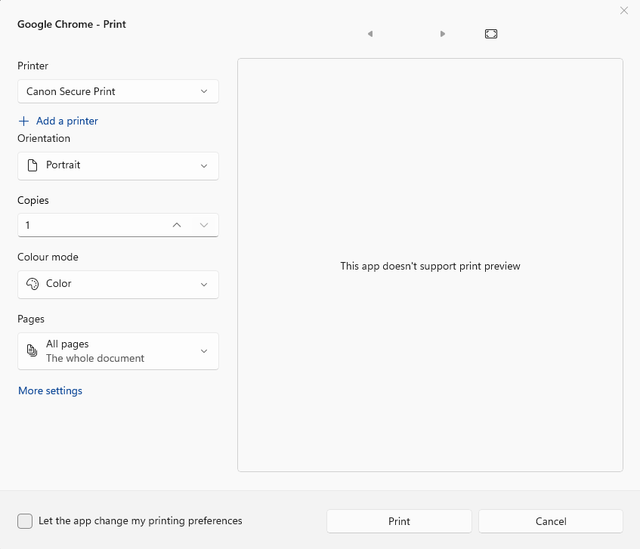Click the Add a printer link
The width and height of the screenshot is (640, 549).
click(67, 121)
